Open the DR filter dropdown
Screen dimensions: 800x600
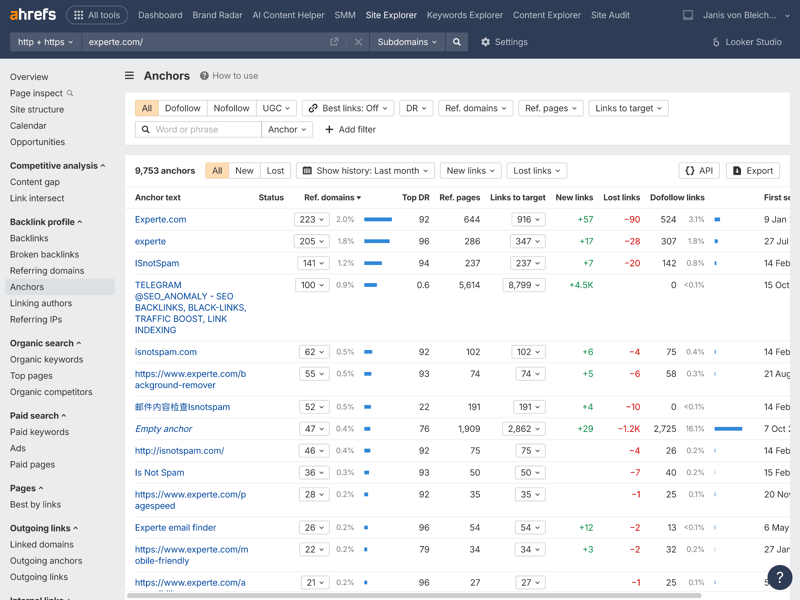point(414,108)
